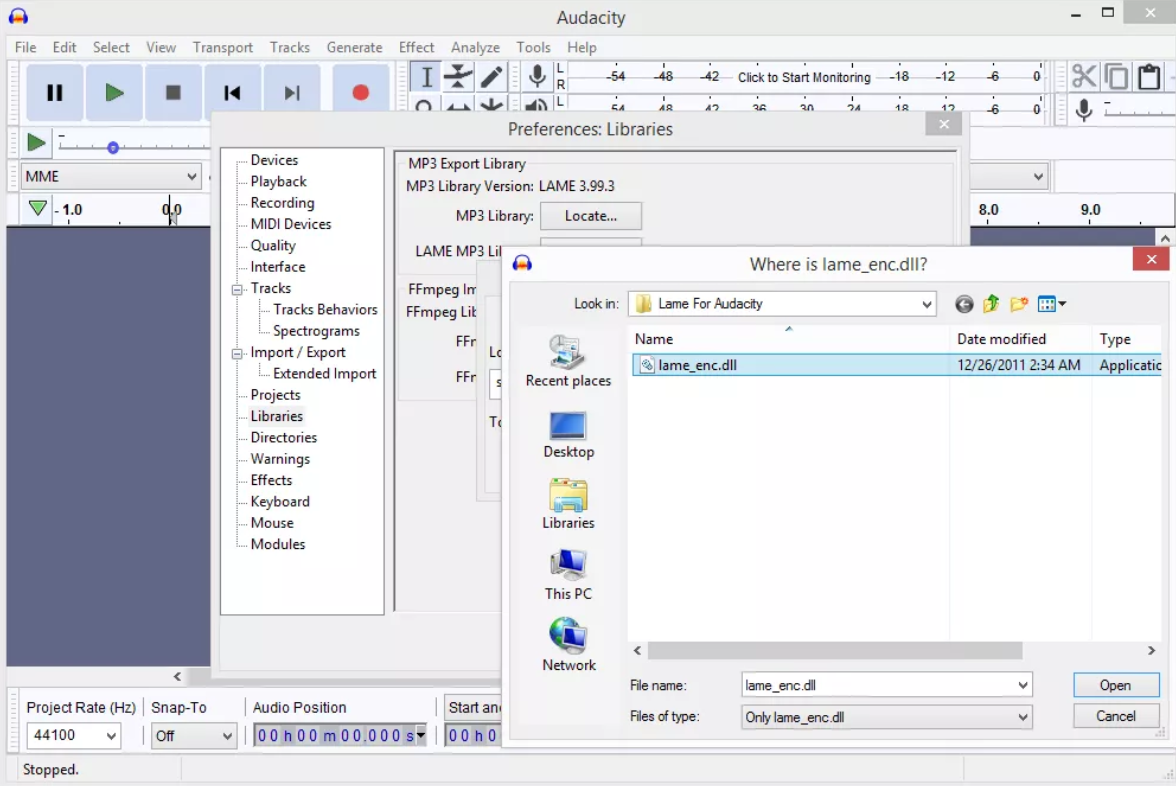This screenshot has height=786, width=1176.
Task: Open the Desktop shortcut in the file dialog
Action: coord(568,434)
